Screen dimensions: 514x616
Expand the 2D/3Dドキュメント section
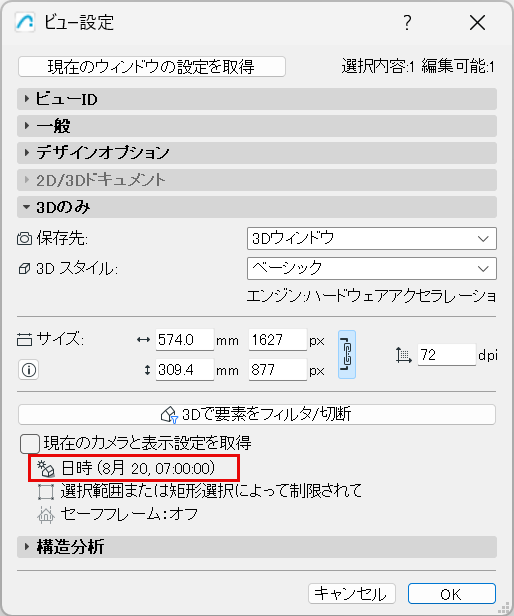pos(257,180)
